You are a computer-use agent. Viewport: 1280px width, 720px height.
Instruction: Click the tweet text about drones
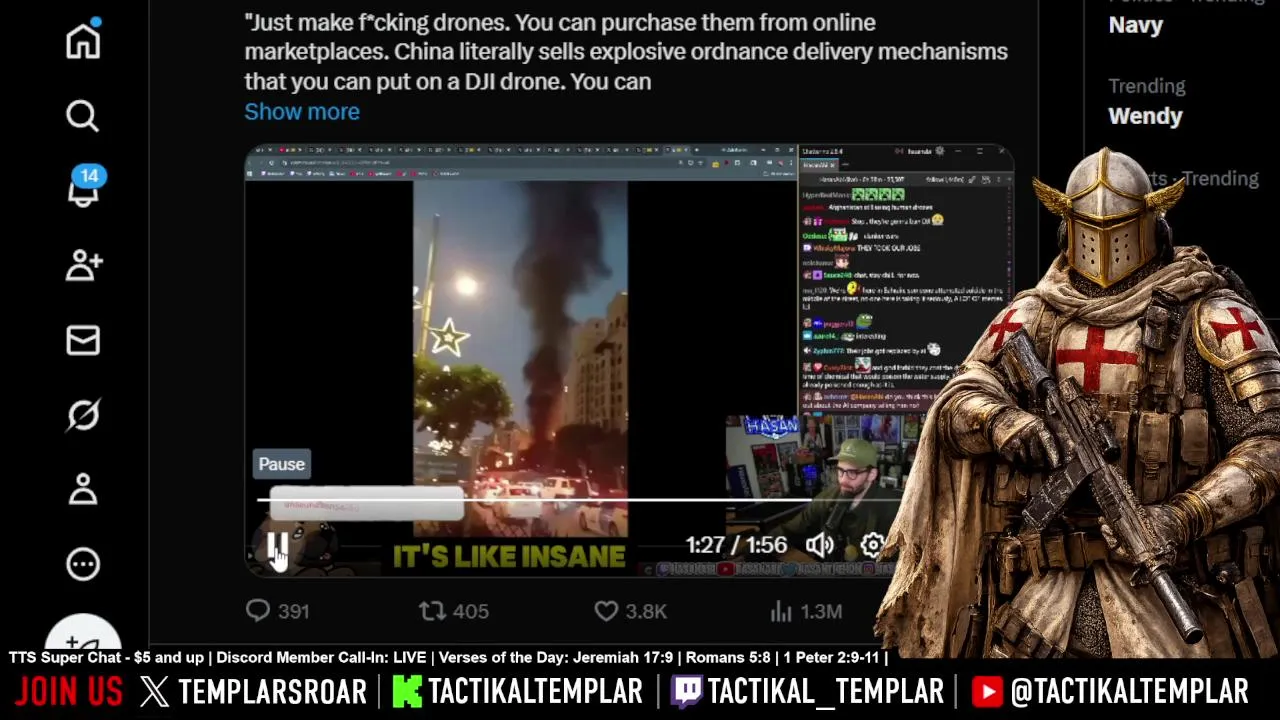point(626,52)
